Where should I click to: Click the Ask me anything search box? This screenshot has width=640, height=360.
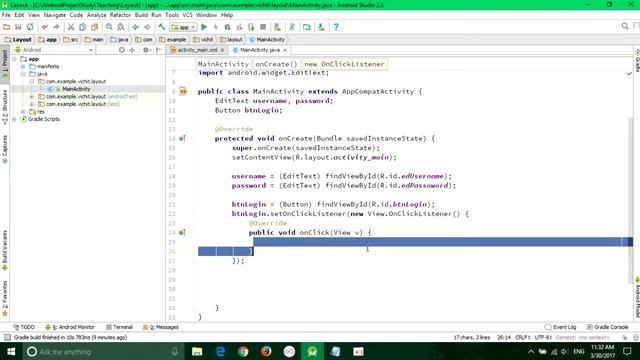click(x=102, y=351)
